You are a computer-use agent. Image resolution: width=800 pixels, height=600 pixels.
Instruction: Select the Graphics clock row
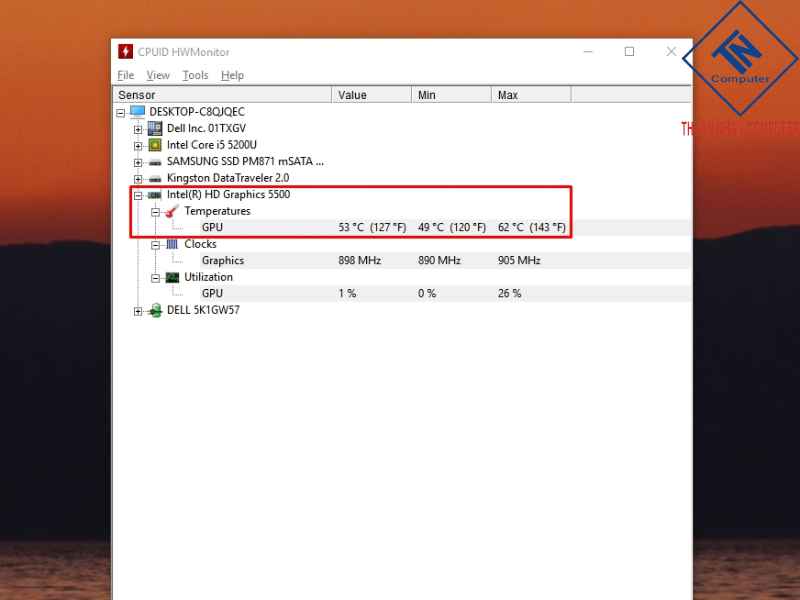(402, 260)
